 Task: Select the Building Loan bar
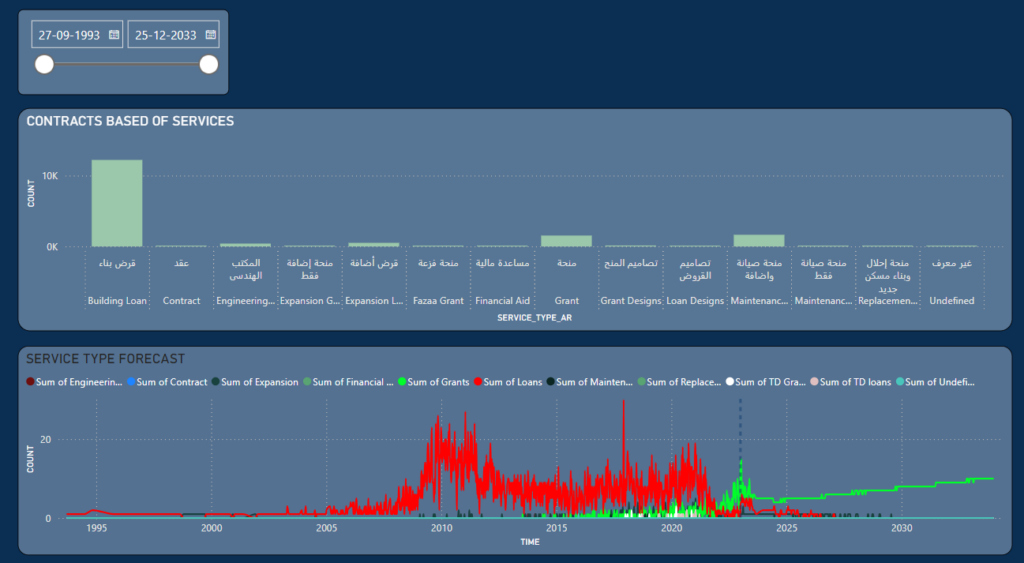[117, 203]
